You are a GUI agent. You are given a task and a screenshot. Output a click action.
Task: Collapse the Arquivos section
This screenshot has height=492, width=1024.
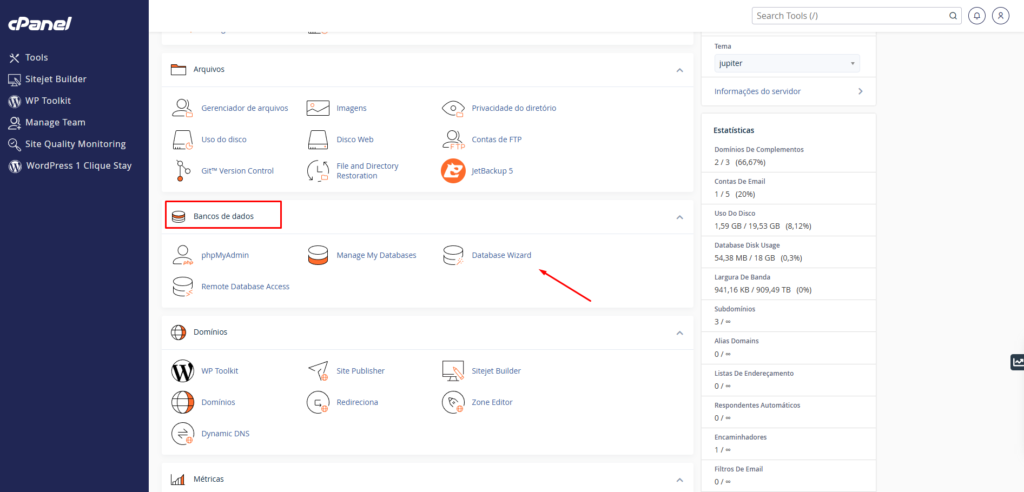(x=680, y=70)
